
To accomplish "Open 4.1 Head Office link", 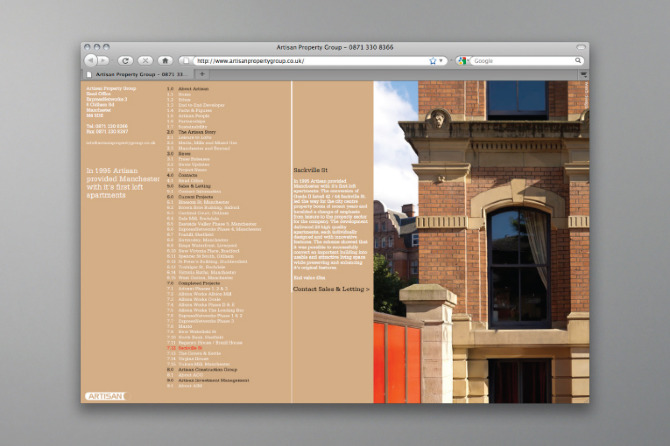I will coord(185,181).
